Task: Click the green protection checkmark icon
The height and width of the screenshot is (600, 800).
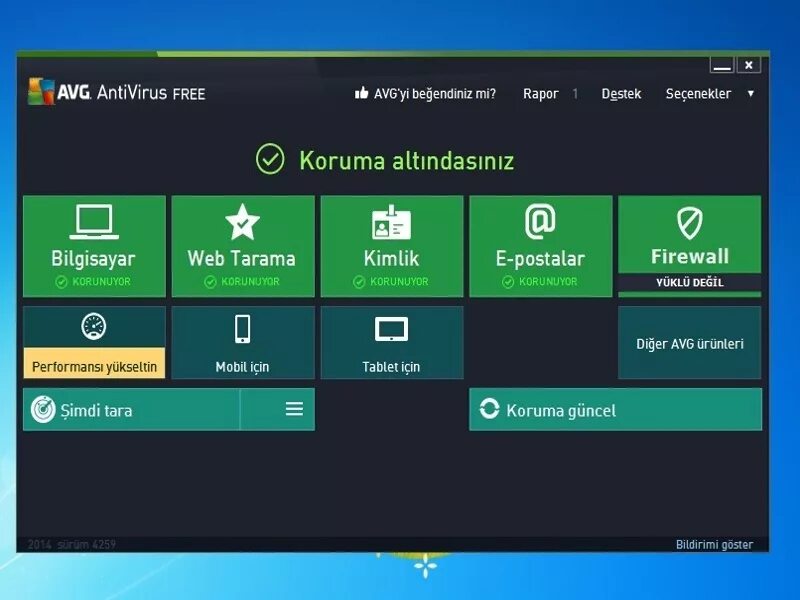Action: pos(270,159)
